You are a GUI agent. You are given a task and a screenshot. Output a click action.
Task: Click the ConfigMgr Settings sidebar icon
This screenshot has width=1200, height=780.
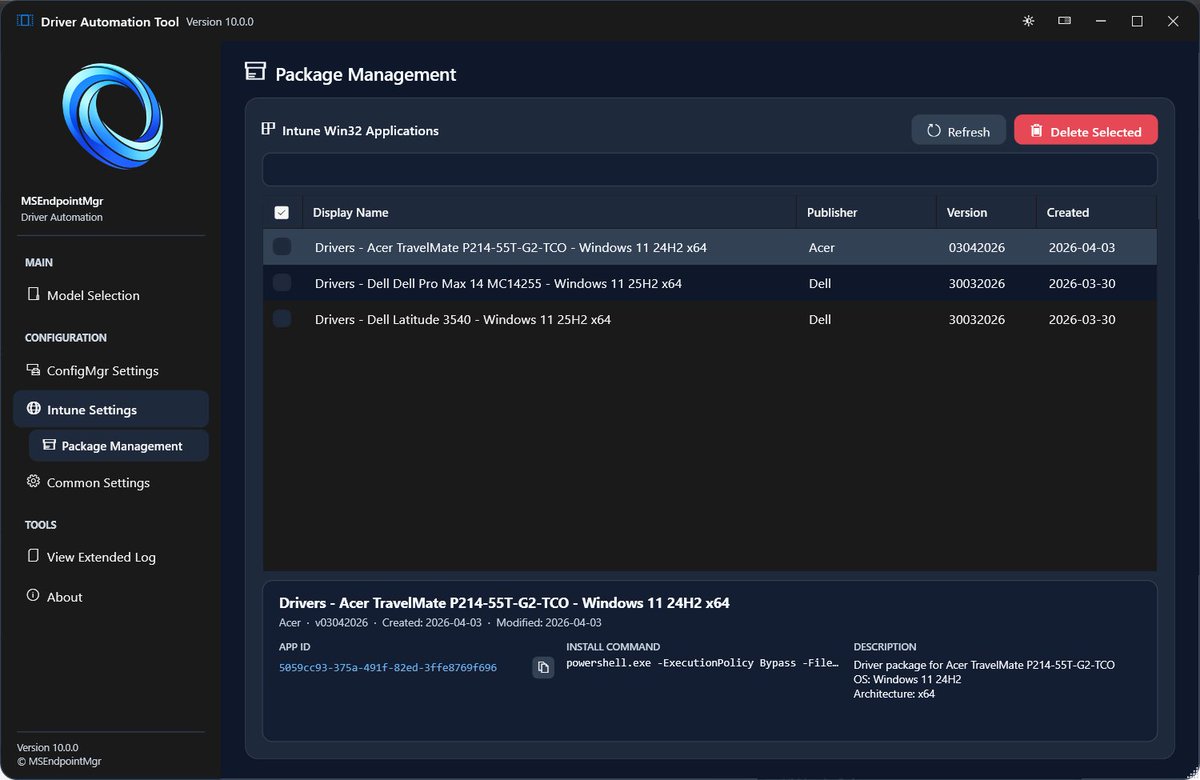[x=33, y=370]
